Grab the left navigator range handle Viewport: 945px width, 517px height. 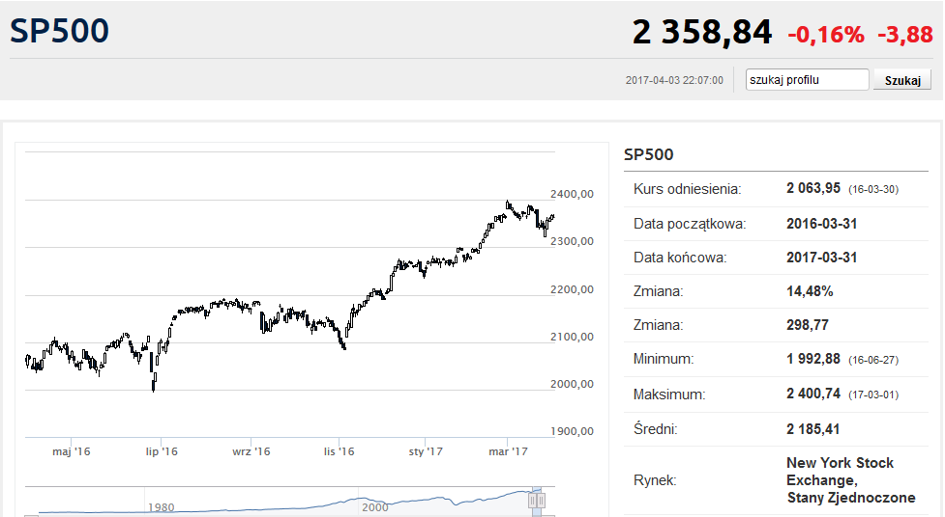click(x=533, y=500)
